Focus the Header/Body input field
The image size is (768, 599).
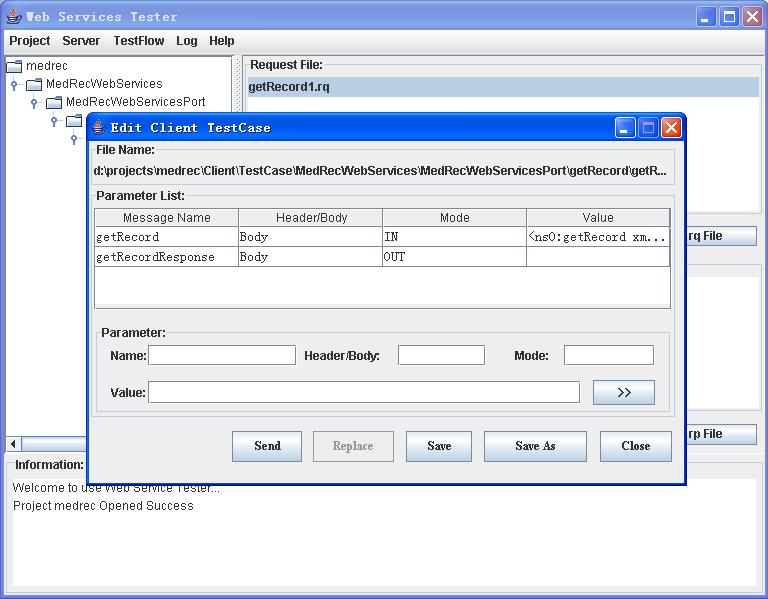(x=441, y=355)
